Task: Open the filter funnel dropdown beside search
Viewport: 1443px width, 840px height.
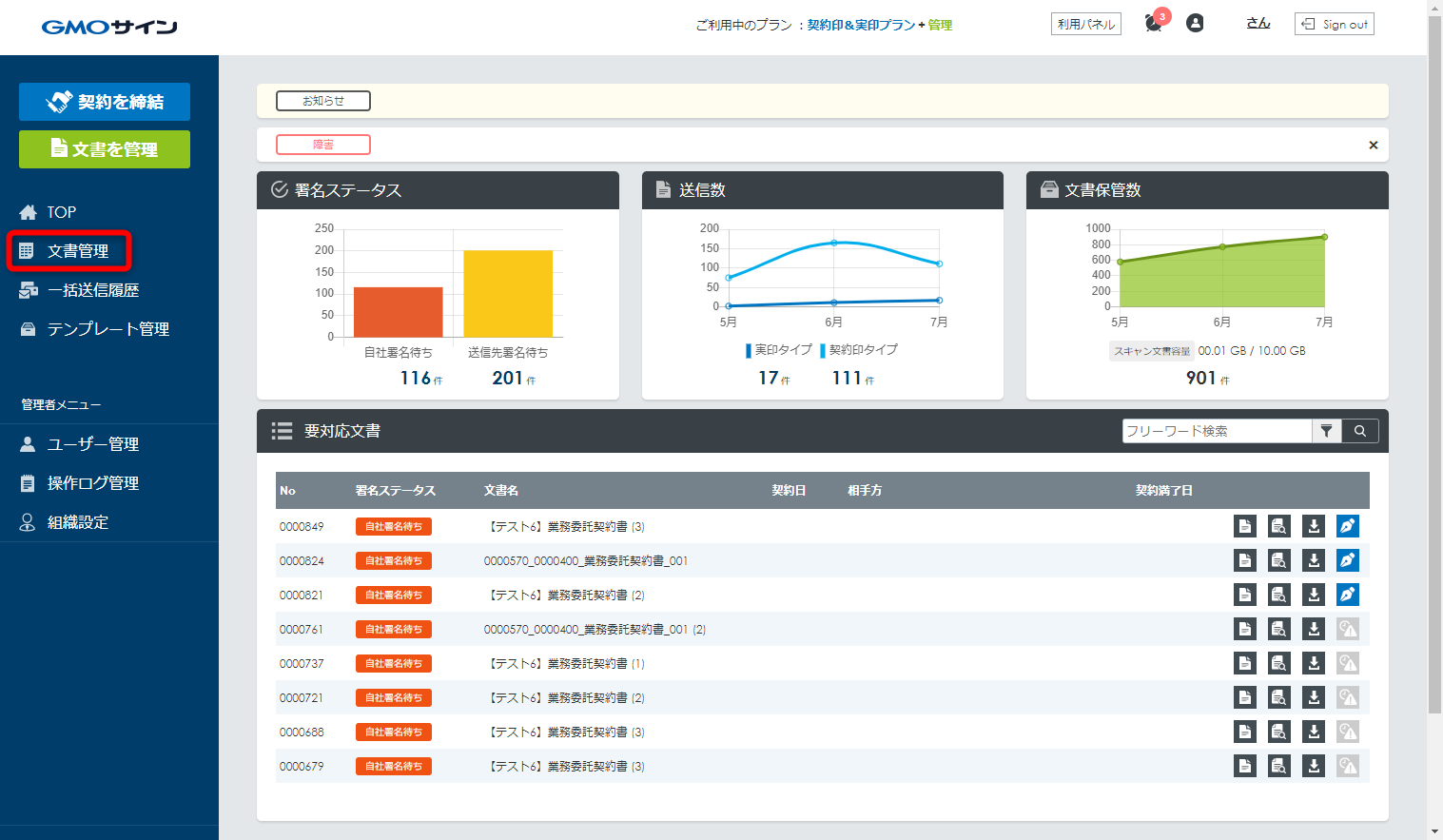Action: pyautogui.click(x=1326, y=431)
